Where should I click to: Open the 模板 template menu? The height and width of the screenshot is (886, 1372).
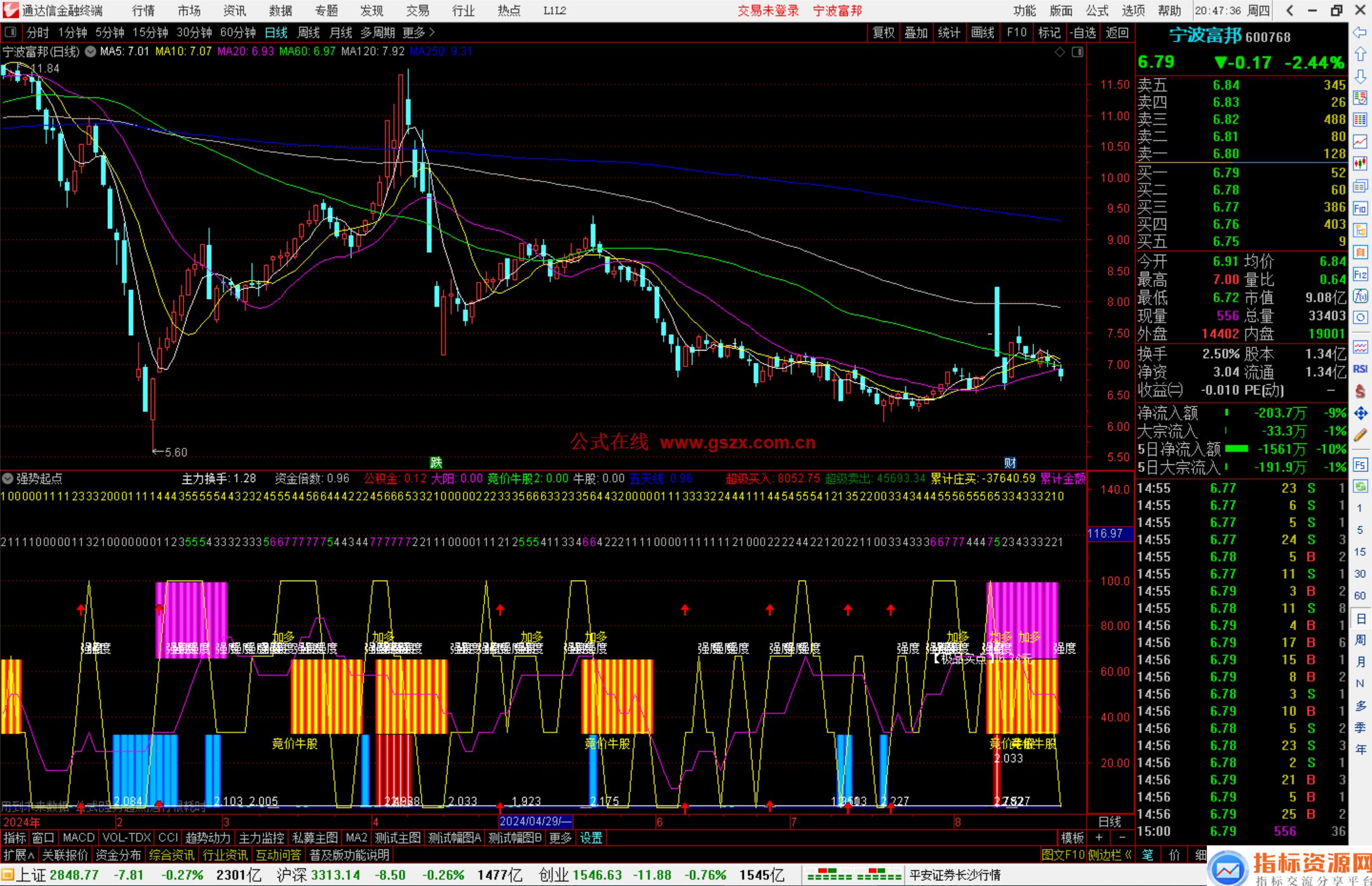tap(1072, 838)
